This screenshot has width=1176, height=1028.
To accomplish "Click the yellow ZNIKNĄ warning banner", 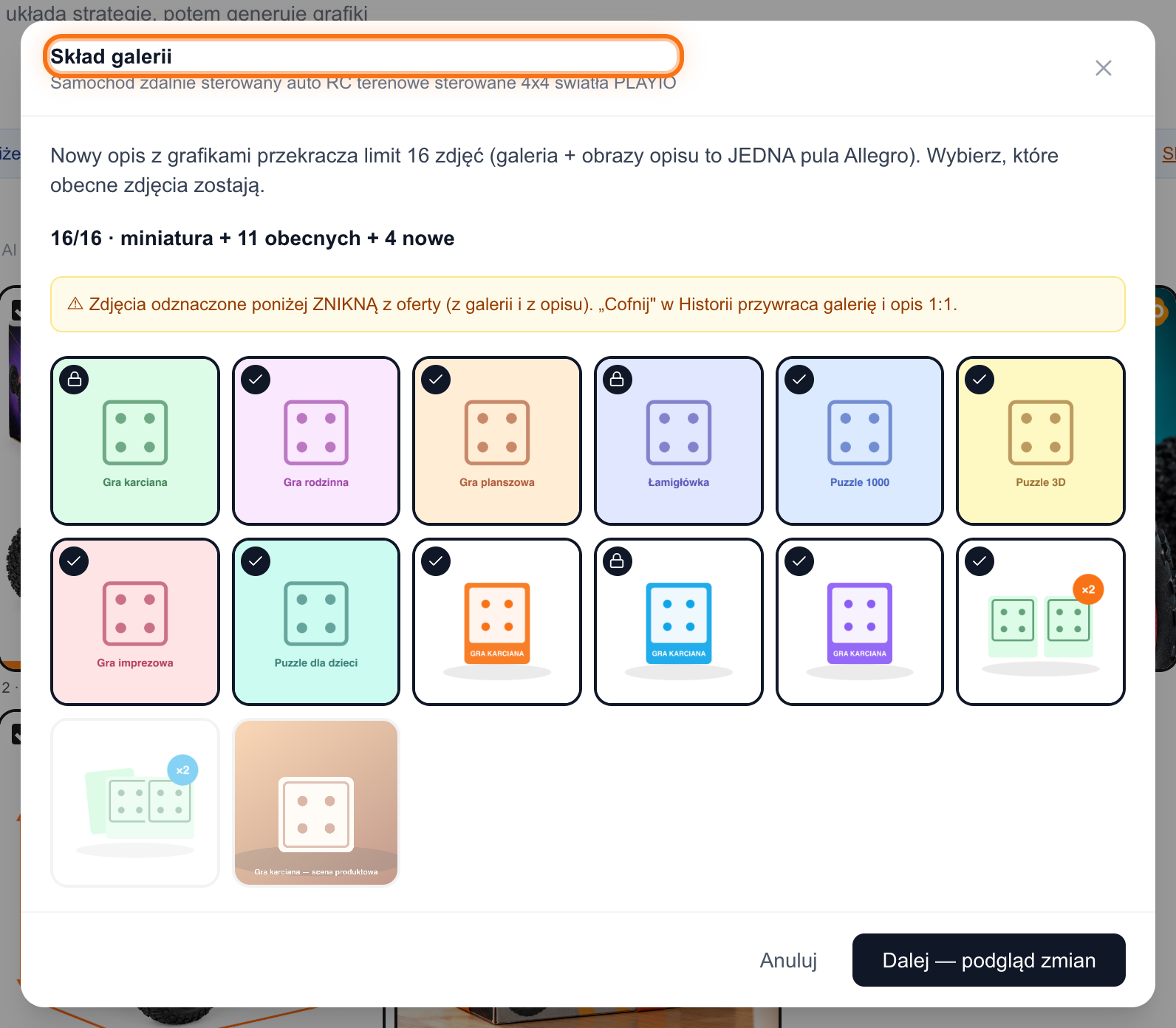I will click(x=588, y=304).
